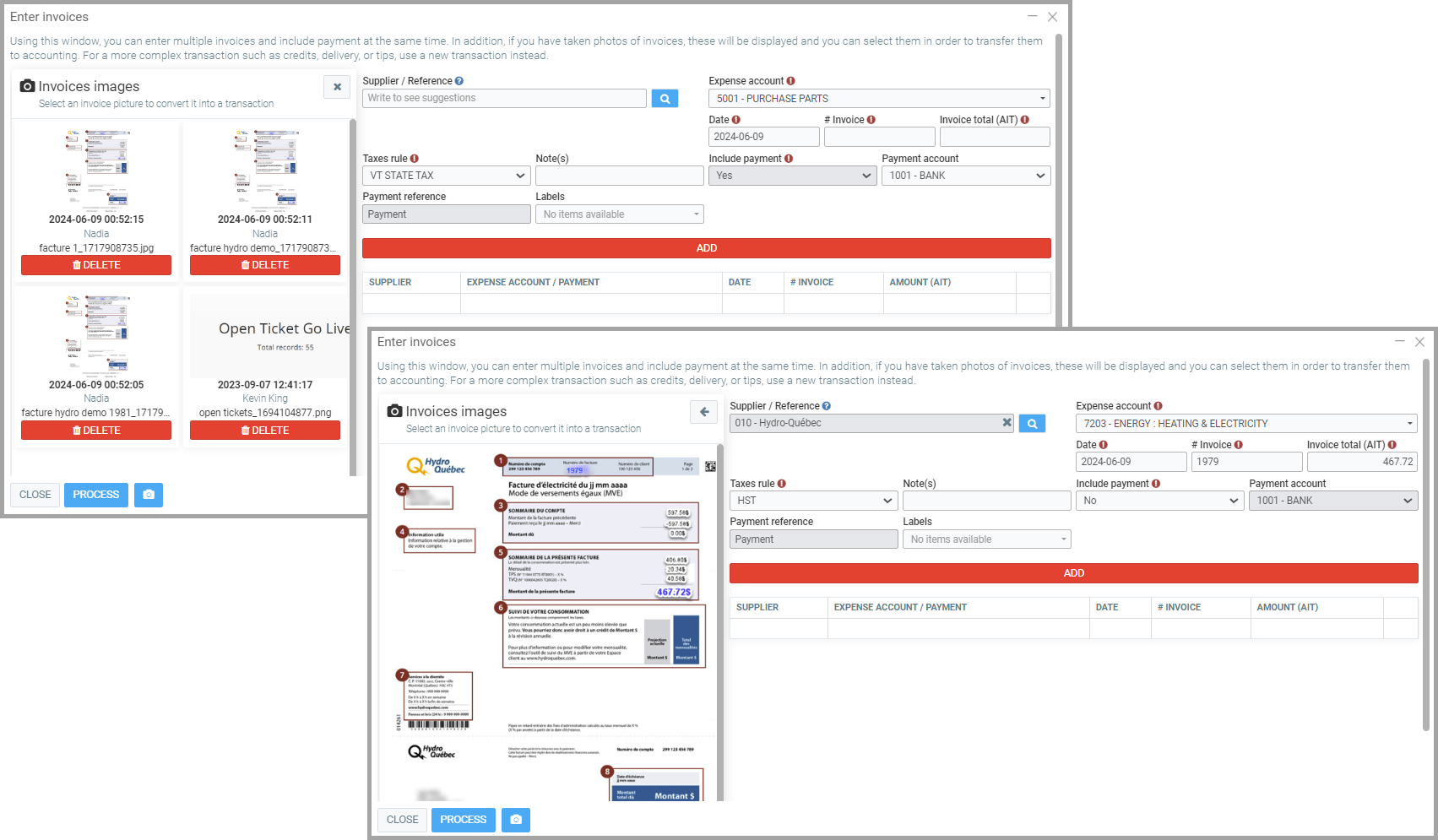This screenshot has height=840, width=1438.
Task: Click PROCESS button in the upper window
Action: (x=96, y=495)
